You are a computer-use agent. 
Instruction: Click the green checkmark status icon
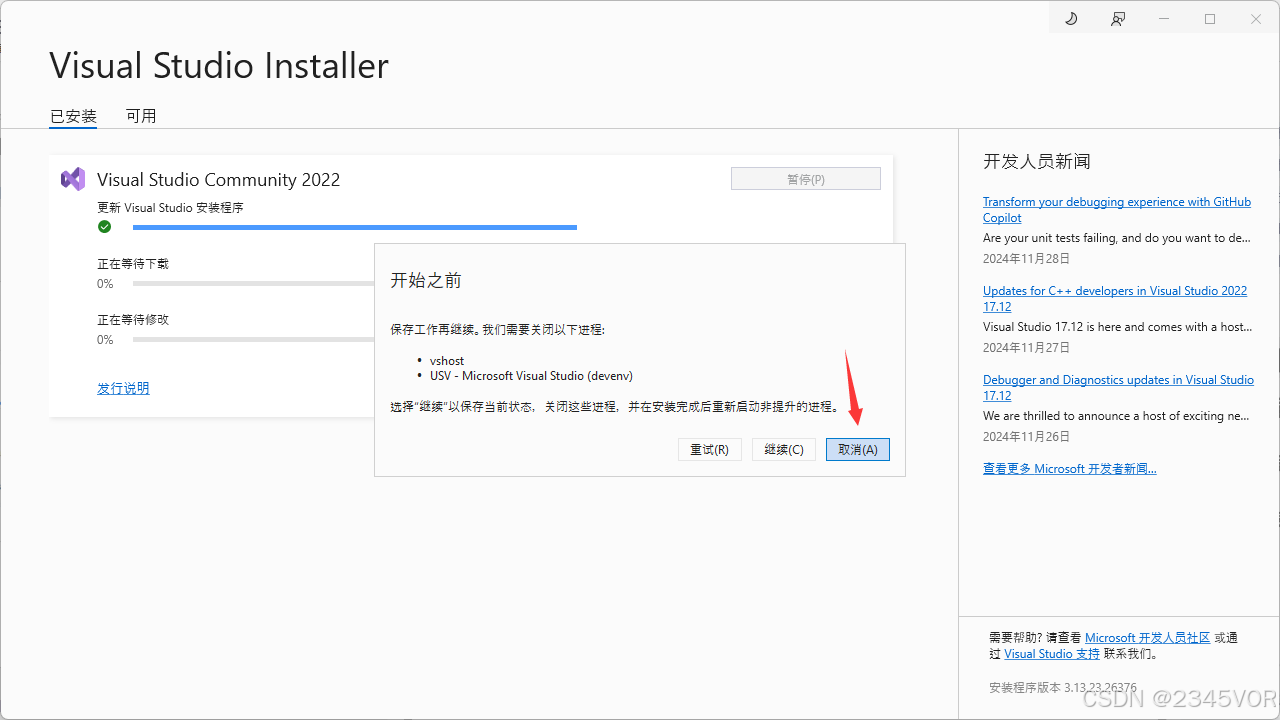click(104, 227)
